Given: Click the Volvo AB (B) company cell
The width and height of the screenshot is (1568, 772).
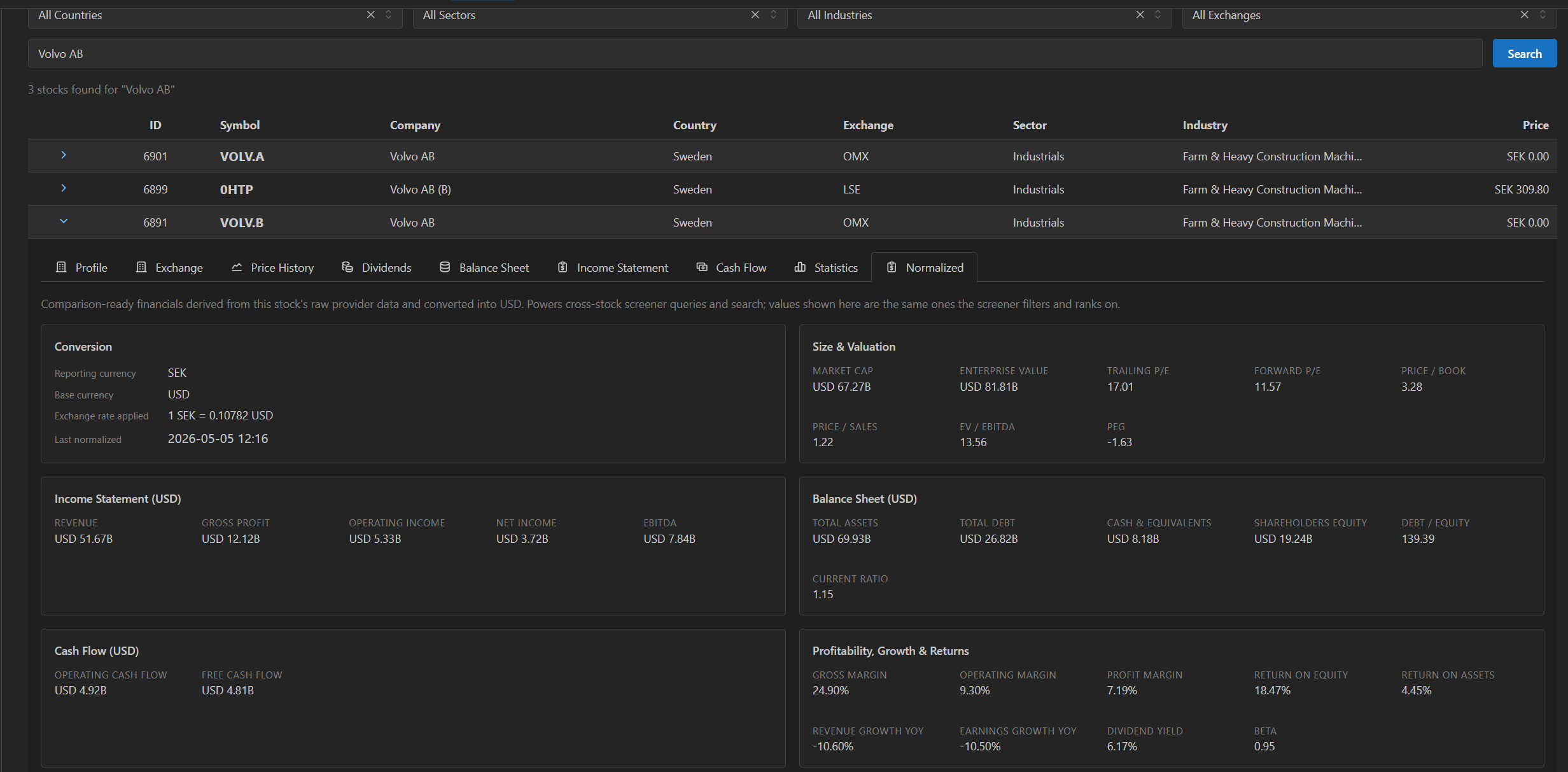Looking at the screenshot, I should (x=420, y=190).
